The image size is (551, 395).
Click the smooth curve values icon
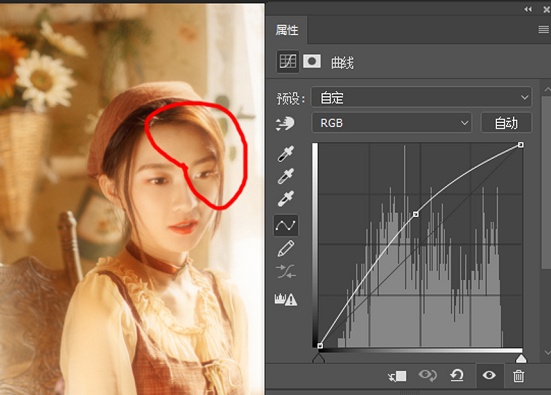point(286,272)
